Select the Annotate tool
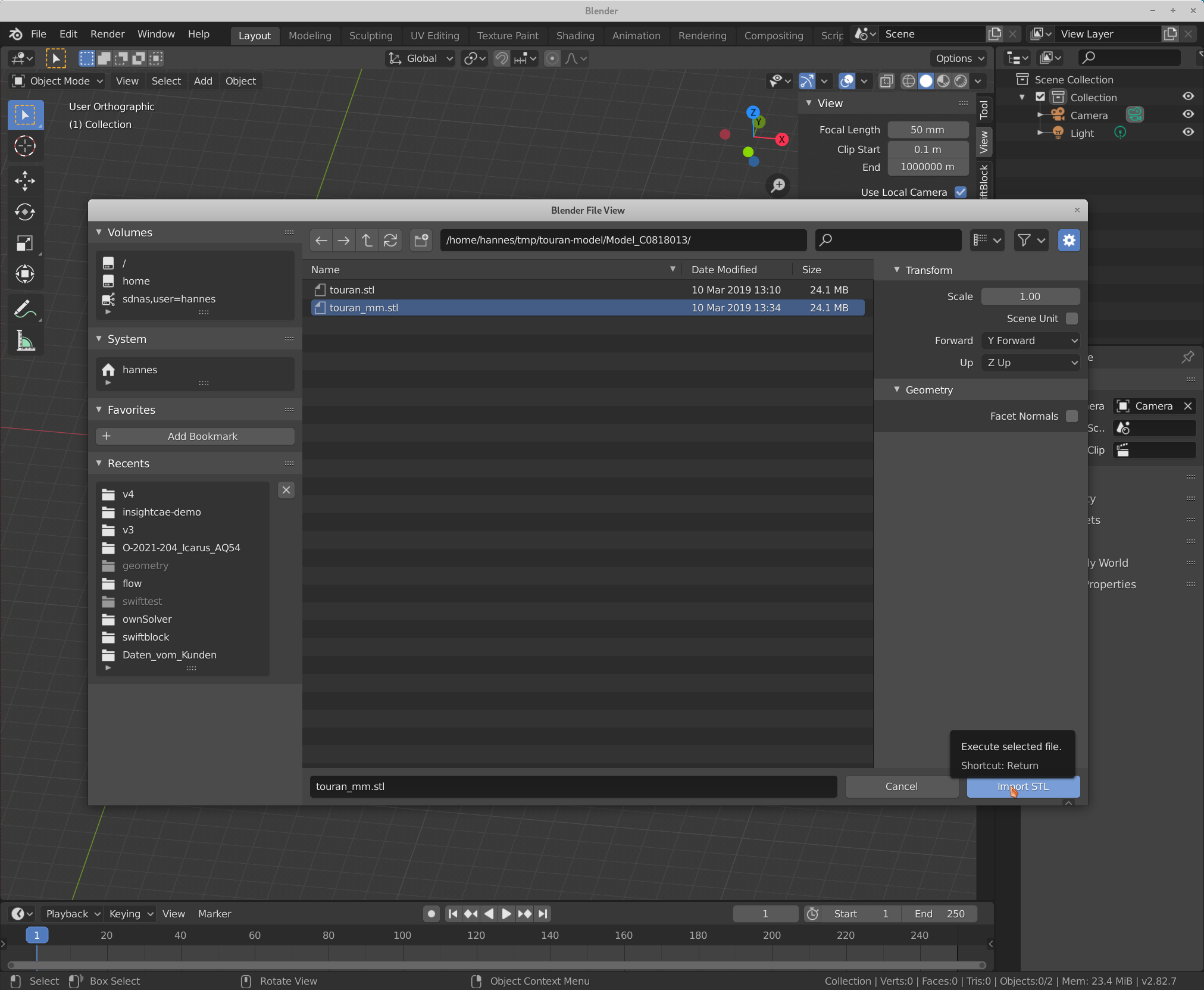1204x990 pixels. (24, 310)
